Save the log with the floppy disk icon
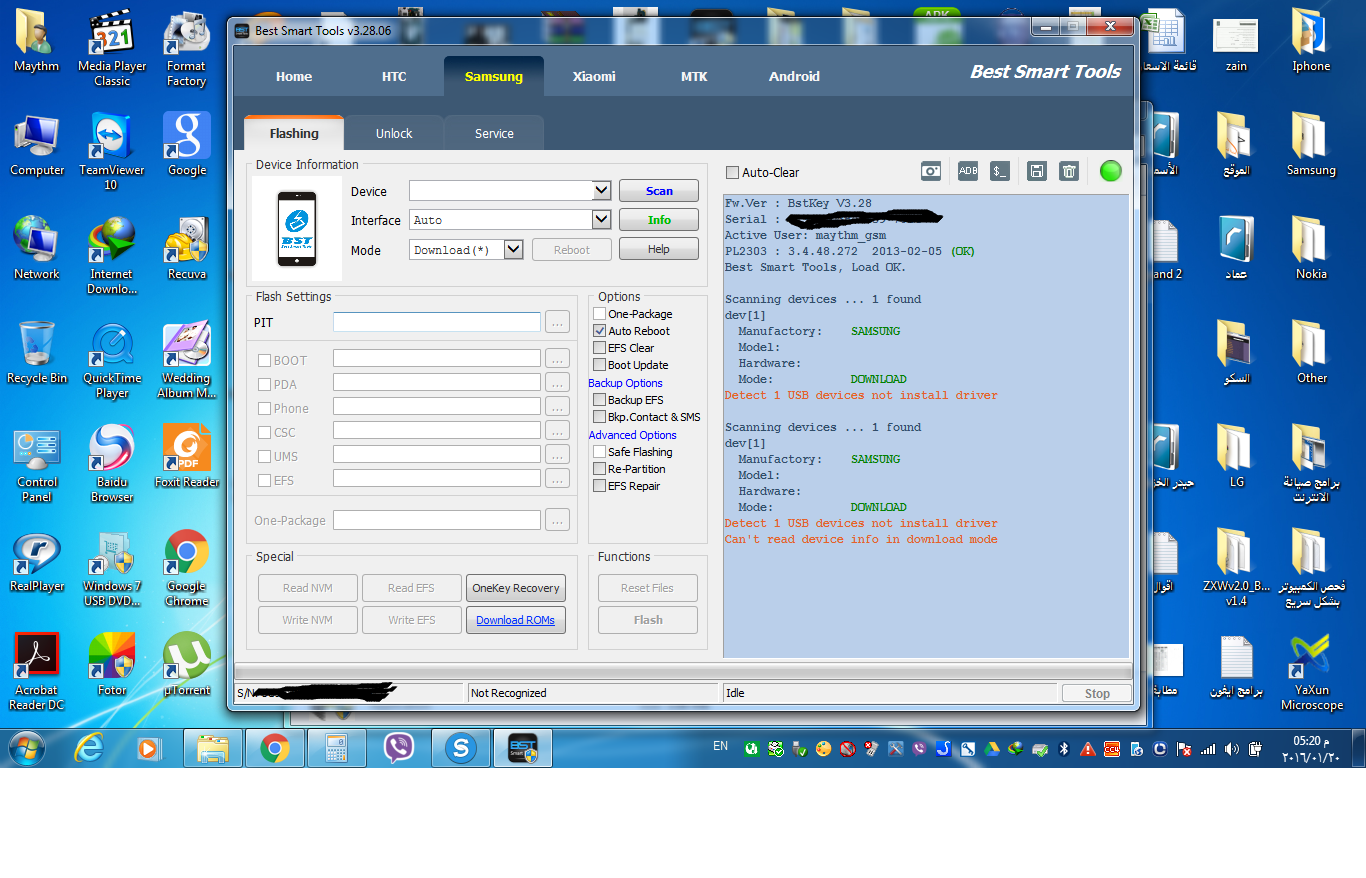Image resolution: width=1366 pixels, height=878 pixels. [1037, 171]
